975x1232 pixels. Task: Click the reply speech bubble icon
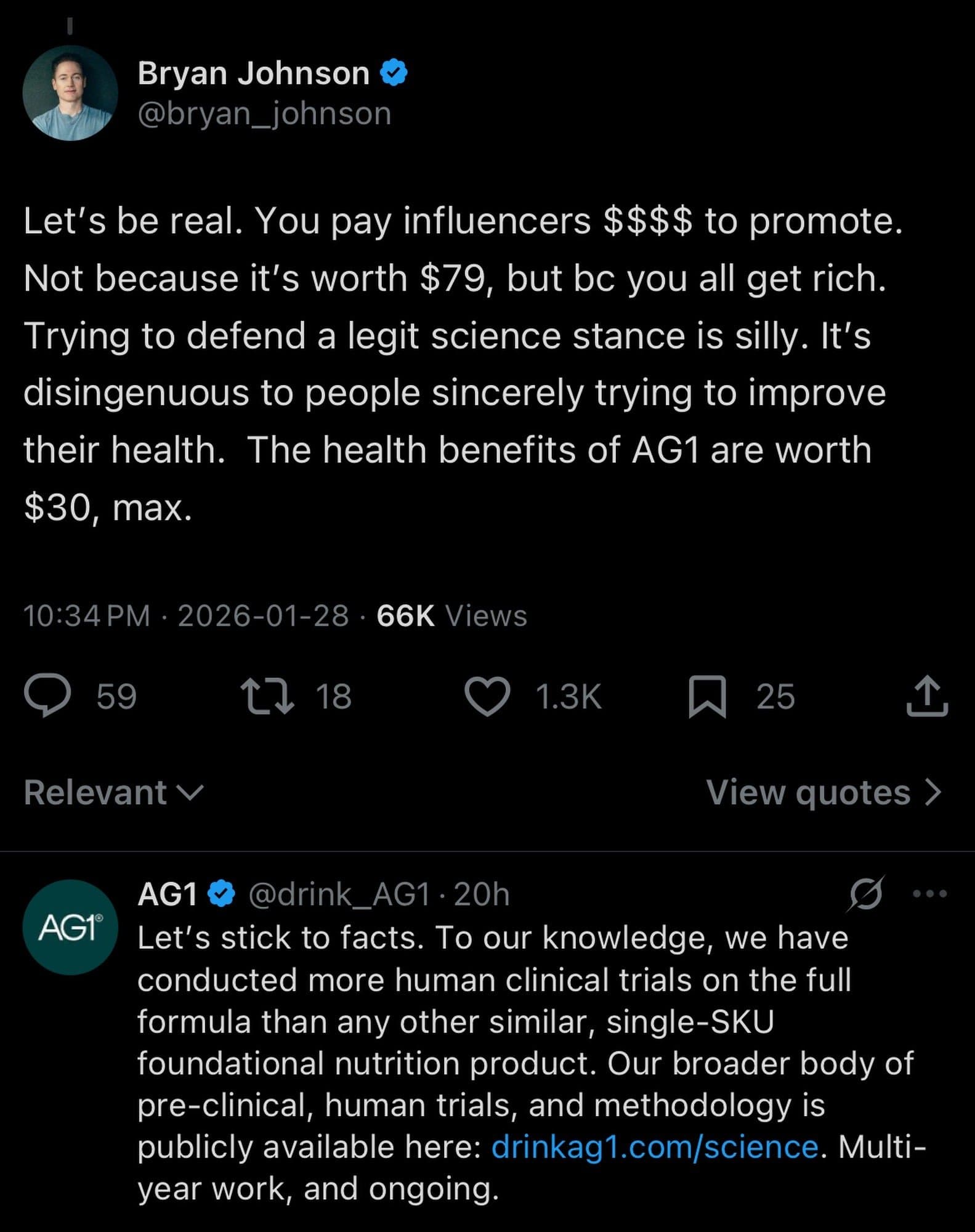click(x=47, y=695)
